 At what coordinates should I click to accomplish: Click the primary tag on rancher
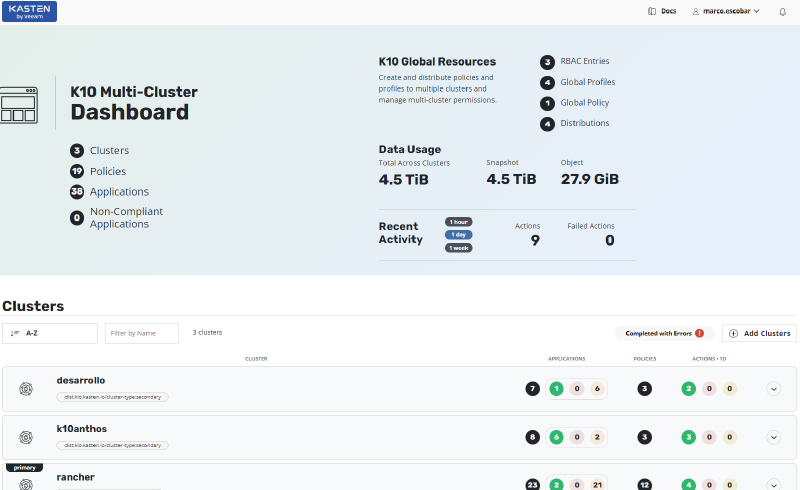pos(24,468)
